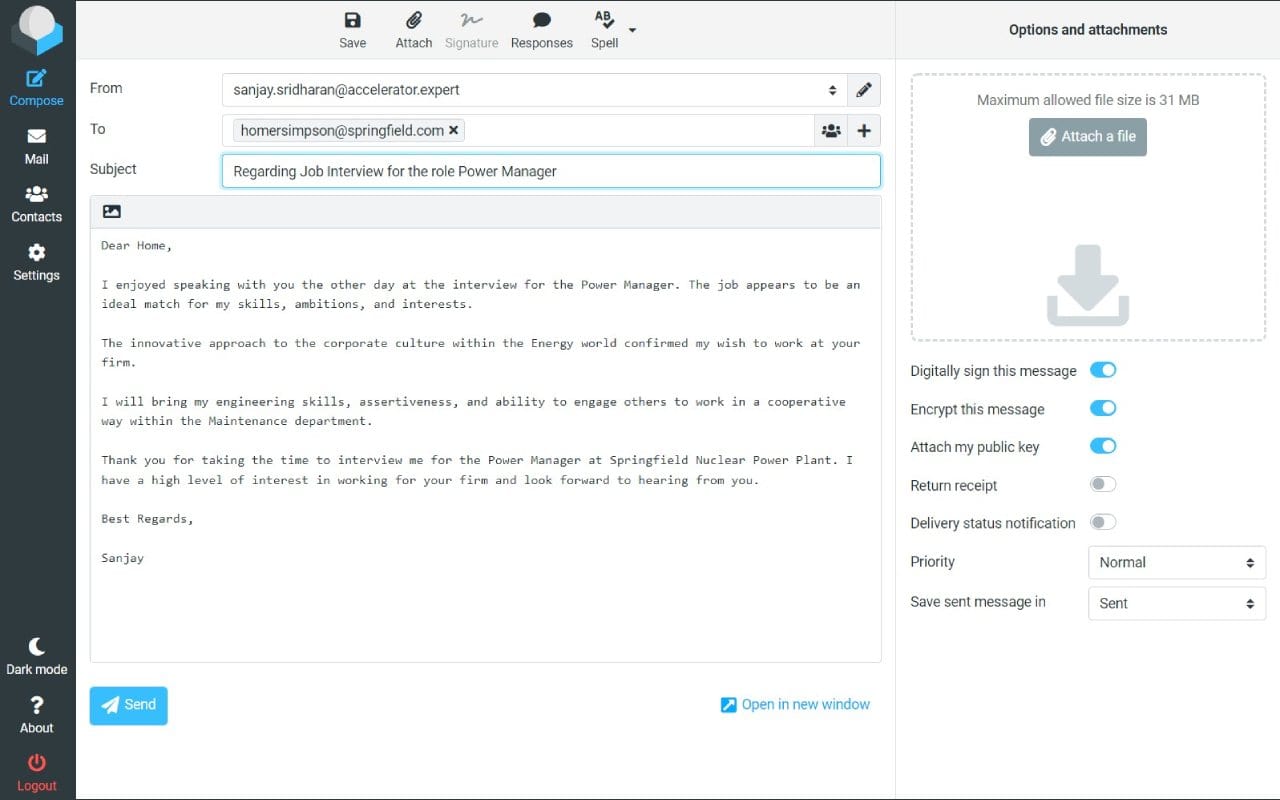Click the pencil edit icon next to From
The height and width of the screenshot is (800, 1280).
tap(864, 90)
